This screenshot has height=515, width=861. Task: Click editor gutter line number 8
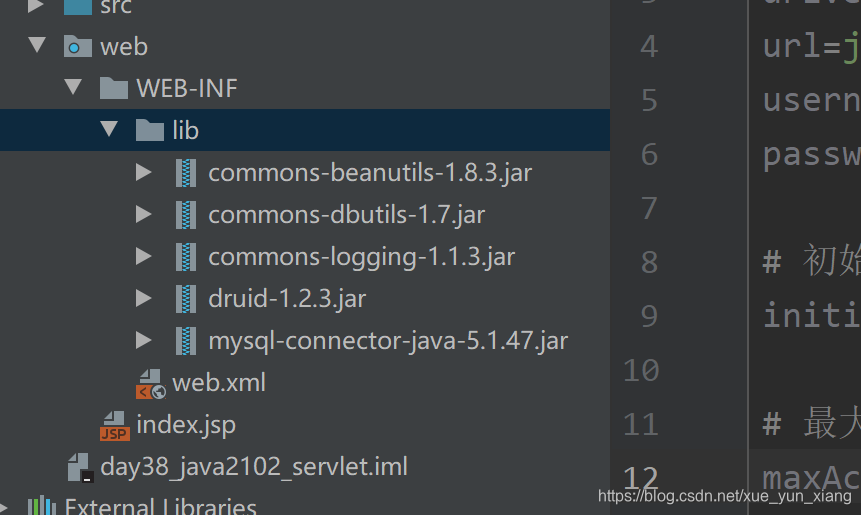[649, 262]
